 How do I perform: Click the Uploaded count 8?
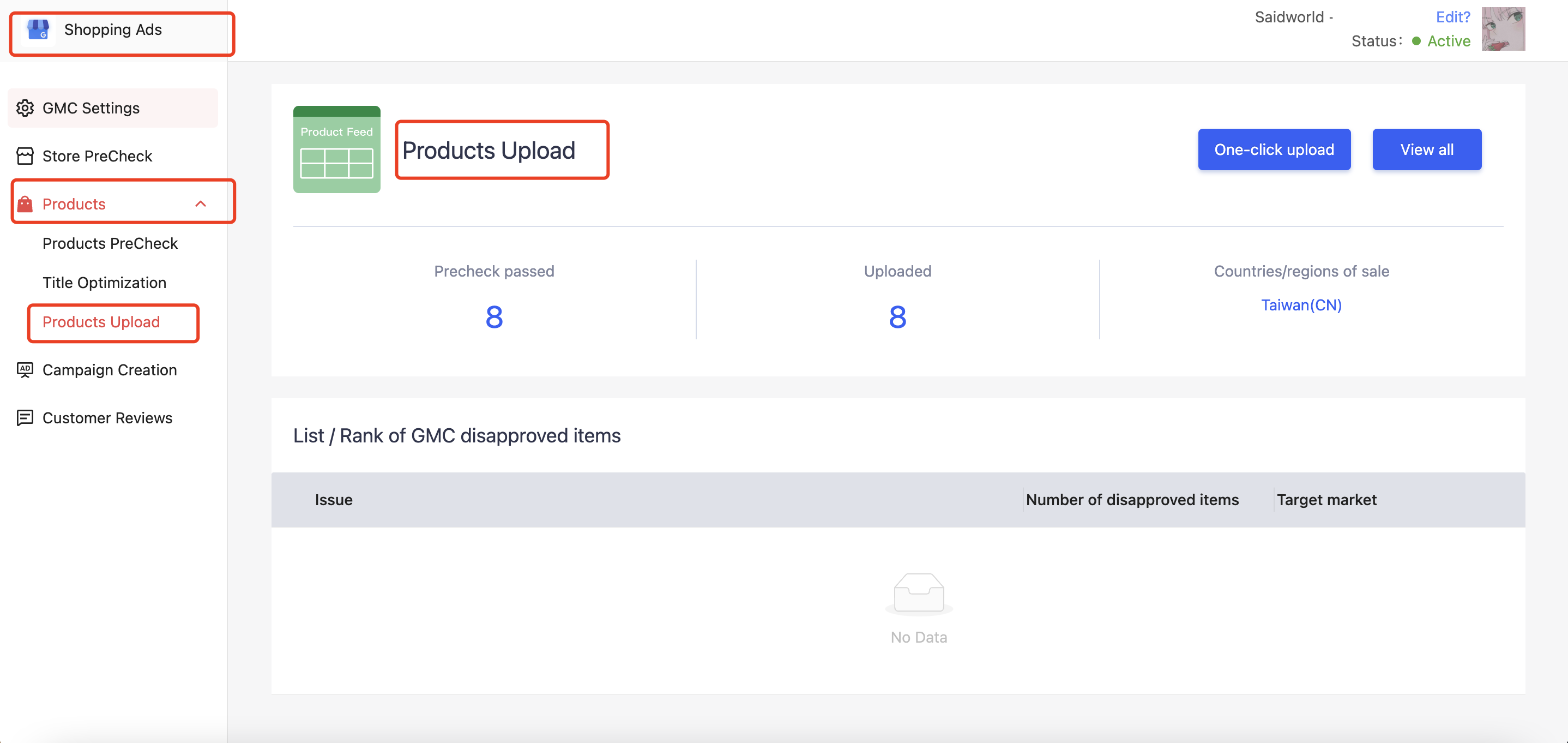(x=897, y=317)
